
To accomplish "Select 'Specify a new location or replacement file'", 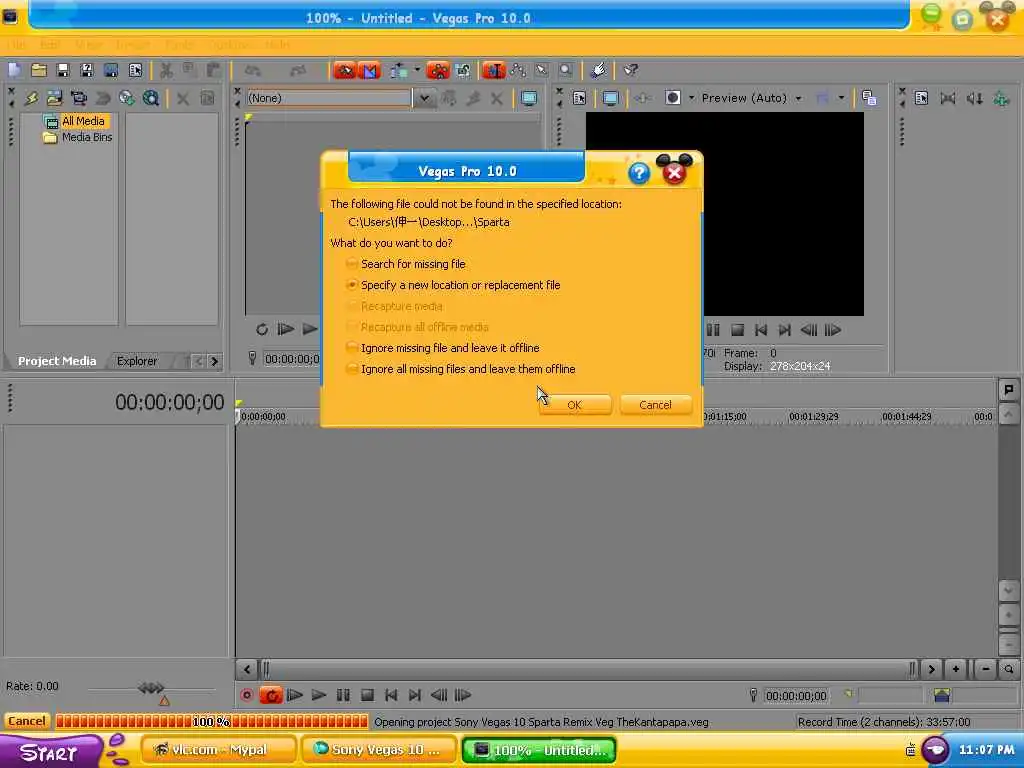I will click(453, 285).
